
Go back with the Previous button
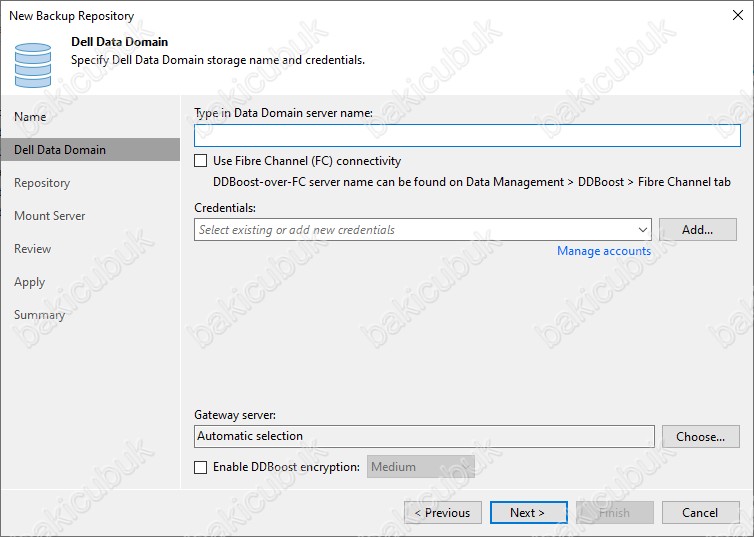(x=443, y=513)
